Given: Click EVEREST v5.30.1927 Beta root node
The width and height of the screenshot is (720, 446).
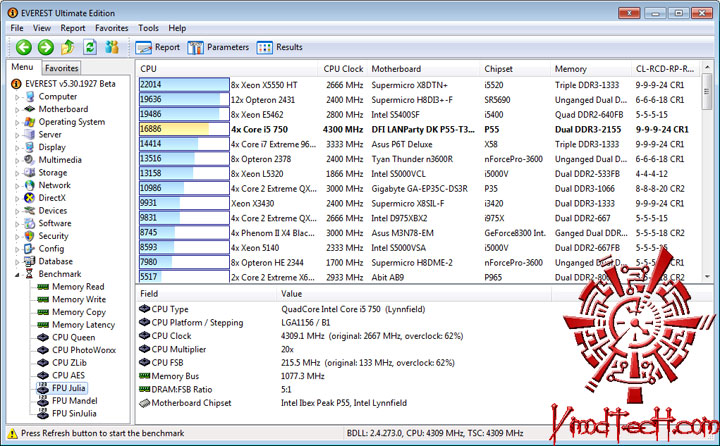Looking at the screenshot, I should [70, 84].
